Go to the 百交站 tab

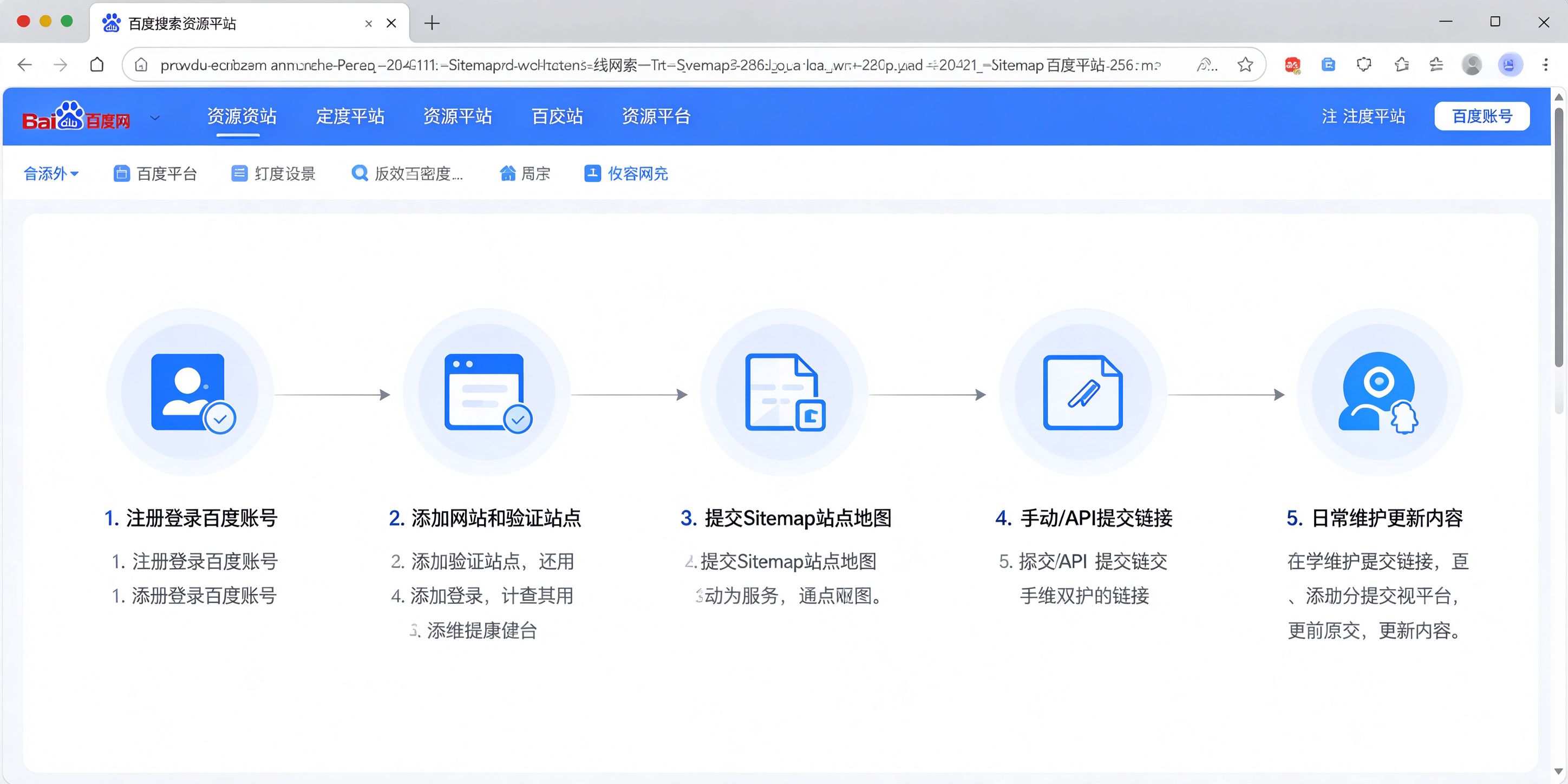[x=557, y=116]
